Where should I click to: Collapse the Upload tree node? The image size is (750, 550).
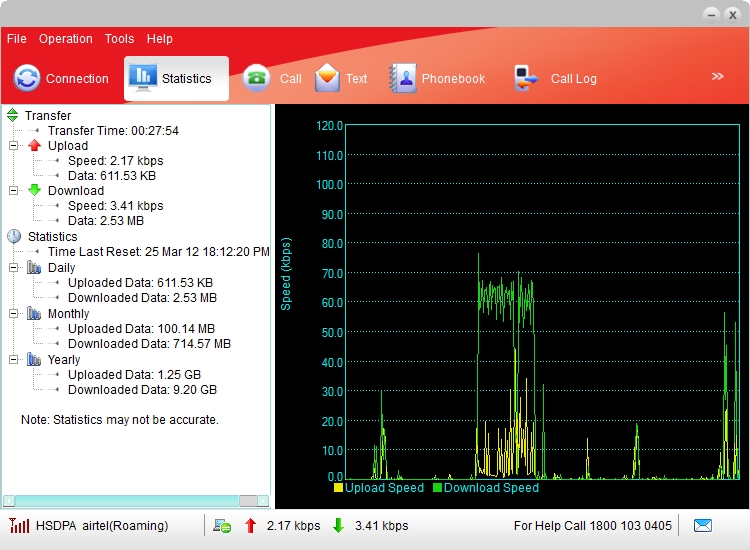[x=14, y=146]
